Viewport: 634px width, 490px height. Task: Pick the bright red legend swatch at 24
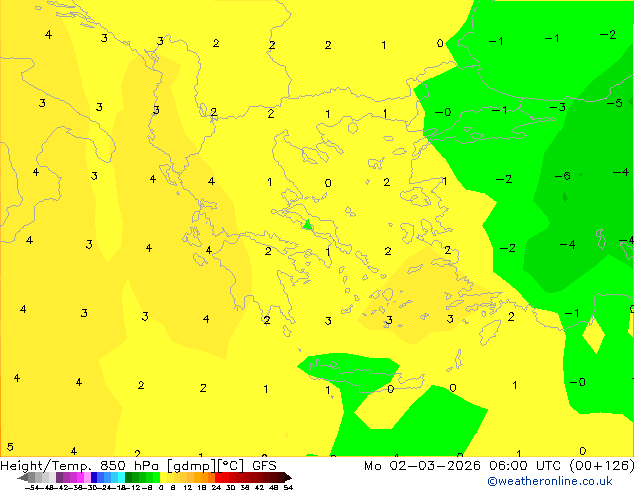click(218, 477)
